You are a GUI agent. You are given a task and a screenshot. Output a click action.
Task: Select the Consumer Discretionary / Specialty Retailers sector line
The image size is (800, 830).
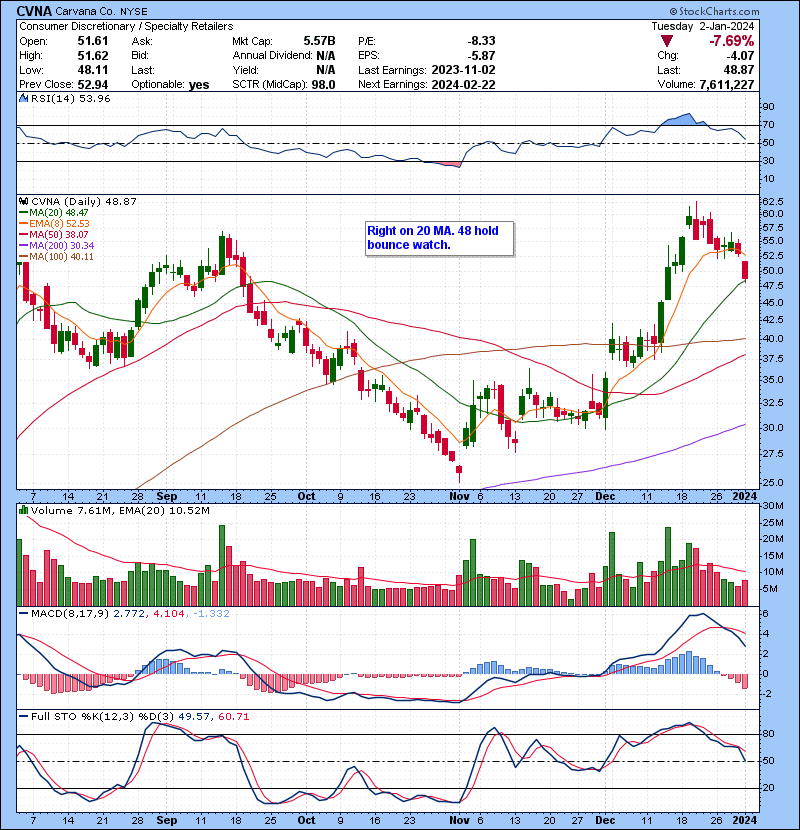point(126,26)
